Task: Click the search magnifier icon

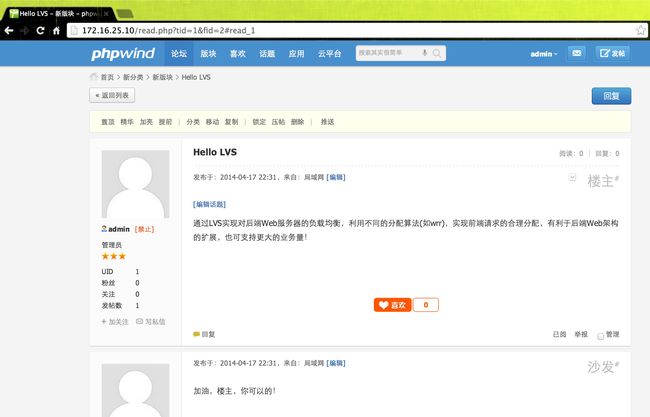Action: pos(437,53)
